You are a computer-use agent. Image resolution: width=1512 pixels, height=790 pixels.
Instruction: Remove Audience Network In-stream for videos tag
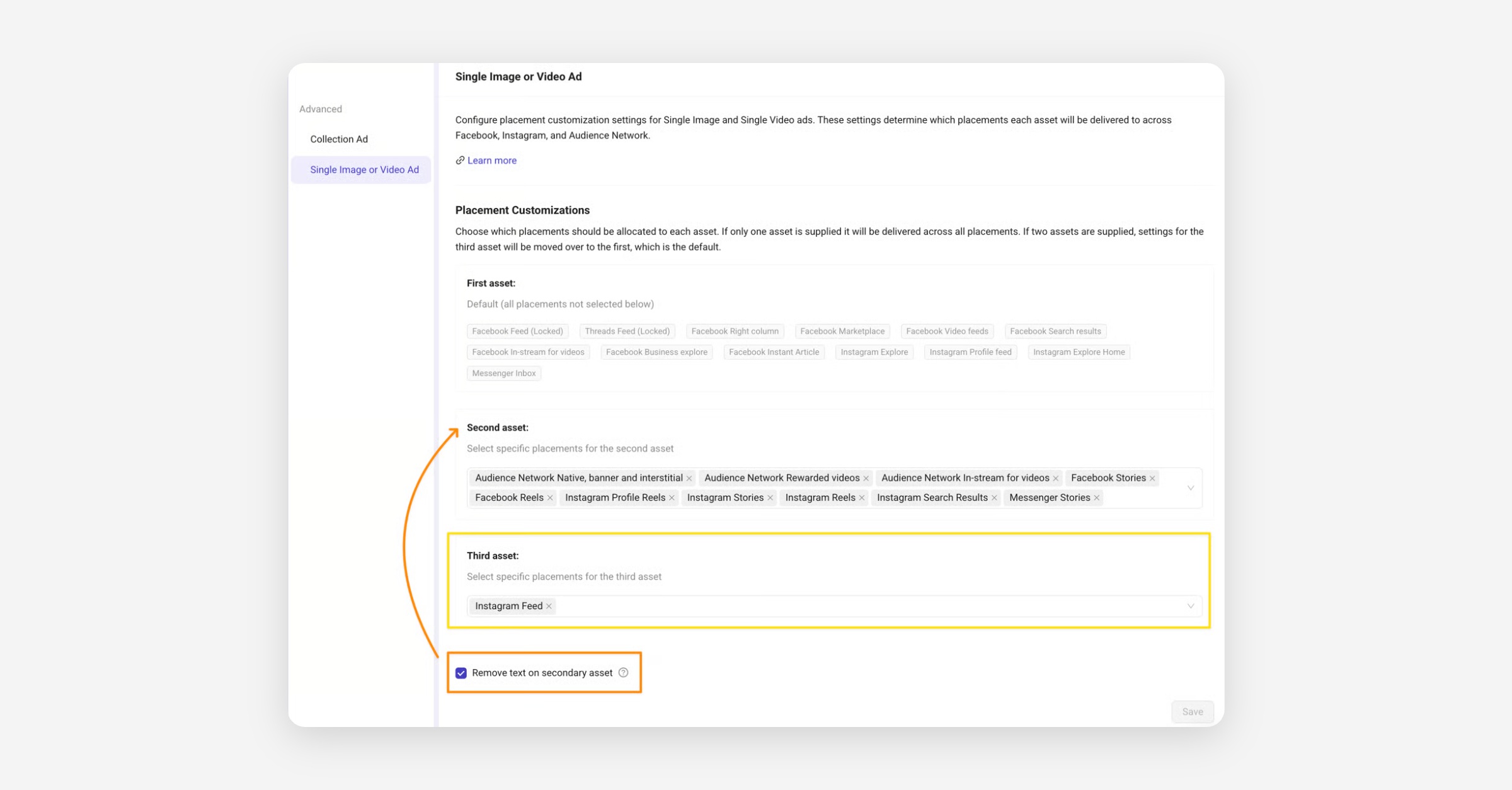pyautogui.click(x=1056, y=478)
